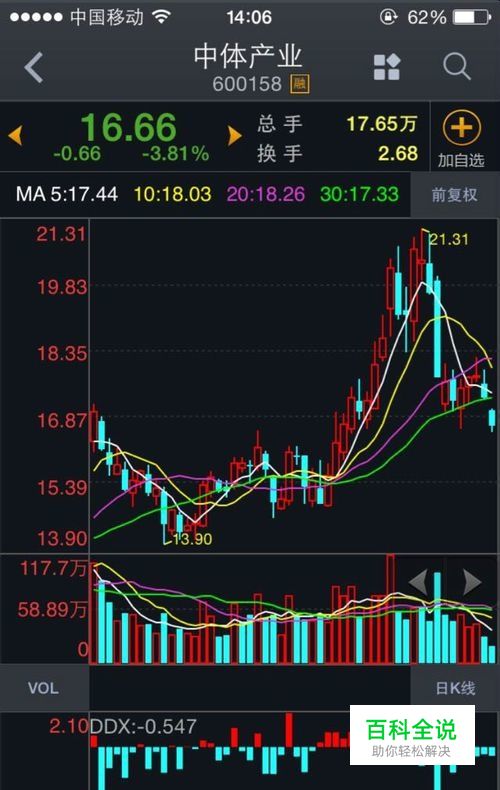Select the MA 5:17.44 label
The width and height of the screenshot is (500, 790).
point(67,194)
